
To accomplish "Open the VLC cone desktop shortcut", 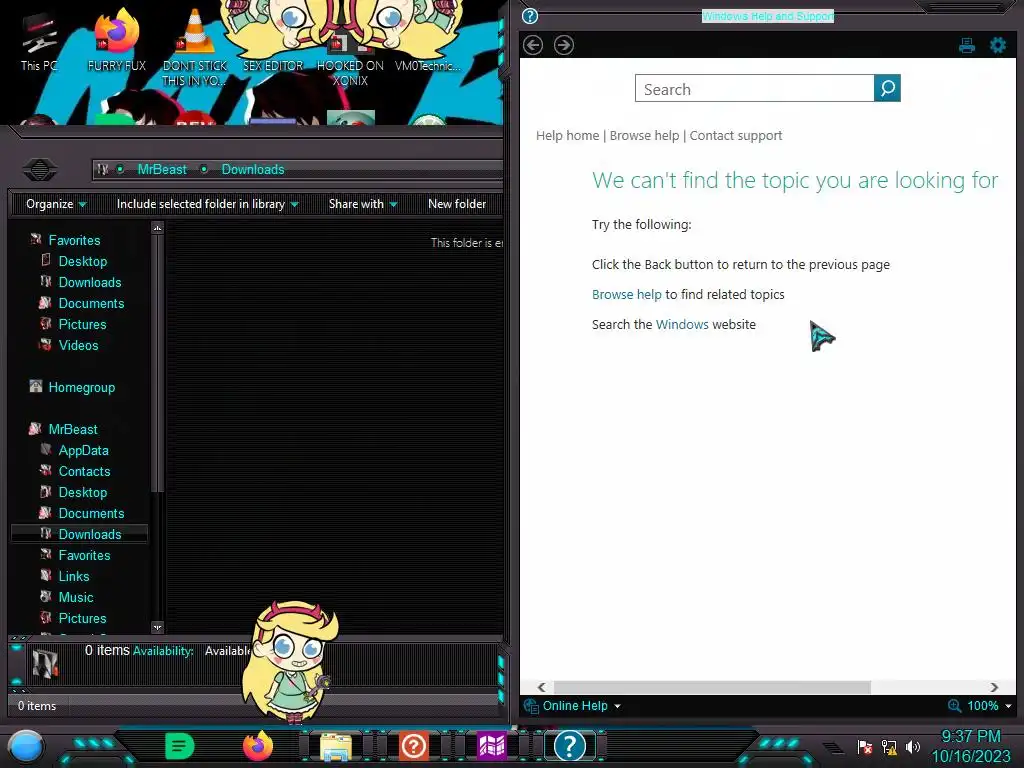I will tap(195, 47).
